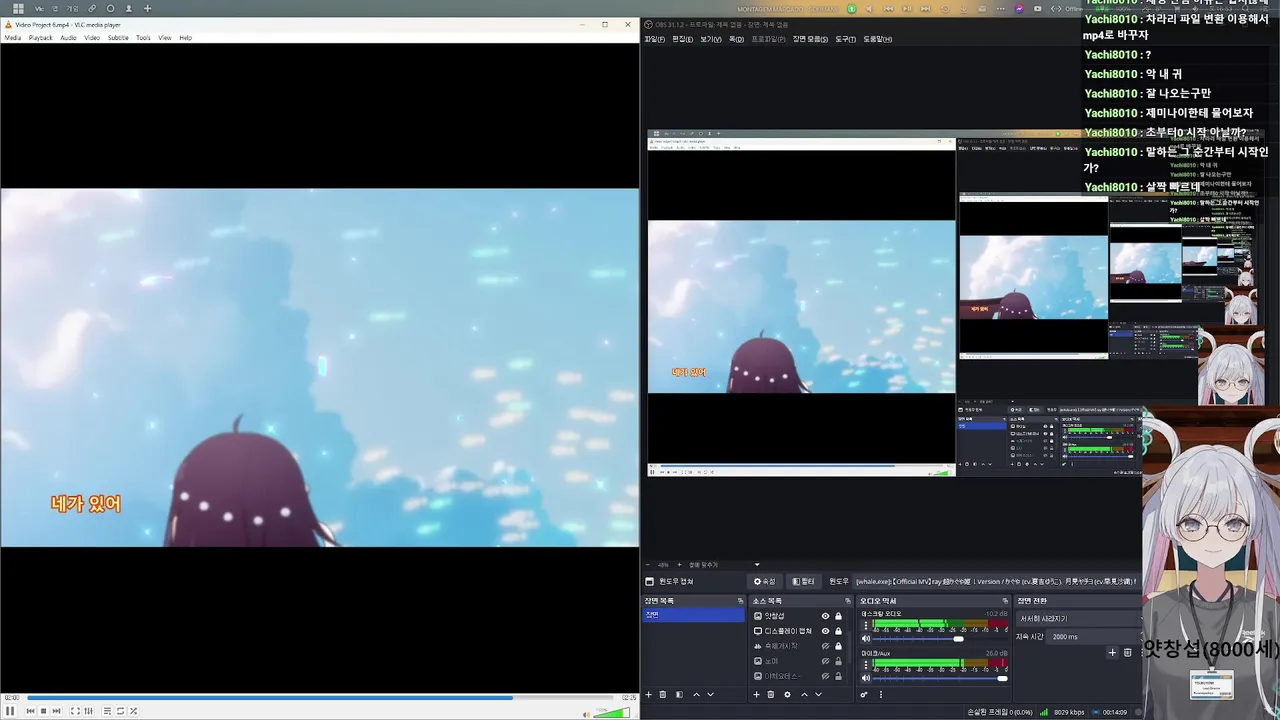Toggle lock on 노이 source
The height and width of the screenshot is (720, 1280).
pos(838,661)
